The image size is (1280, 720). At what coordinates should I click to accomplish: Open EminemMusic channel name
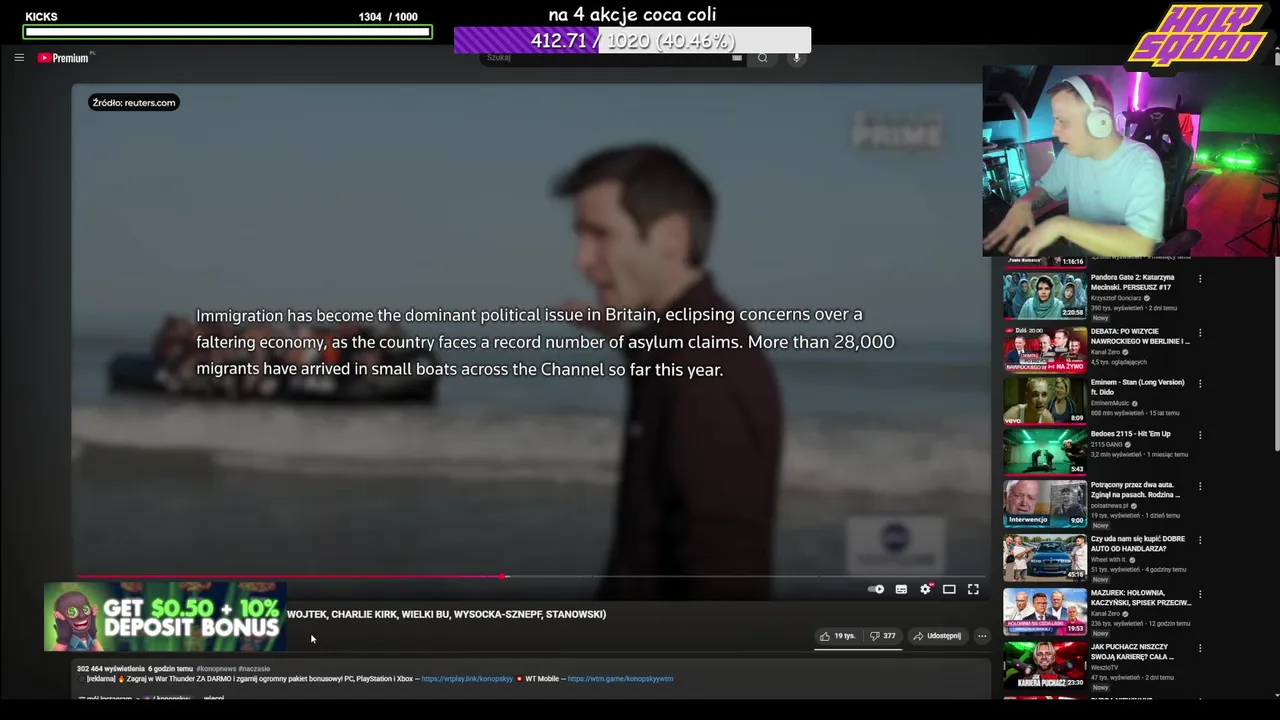pyautogui.click(x=1110, y=403)
